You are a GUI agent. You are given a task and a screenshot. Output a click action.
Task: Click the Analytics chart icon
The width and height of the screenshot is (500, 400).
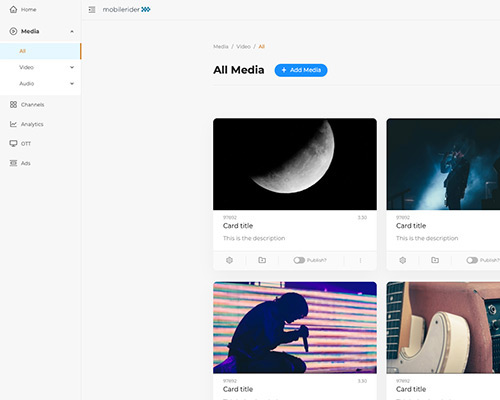tap(13, 124)
